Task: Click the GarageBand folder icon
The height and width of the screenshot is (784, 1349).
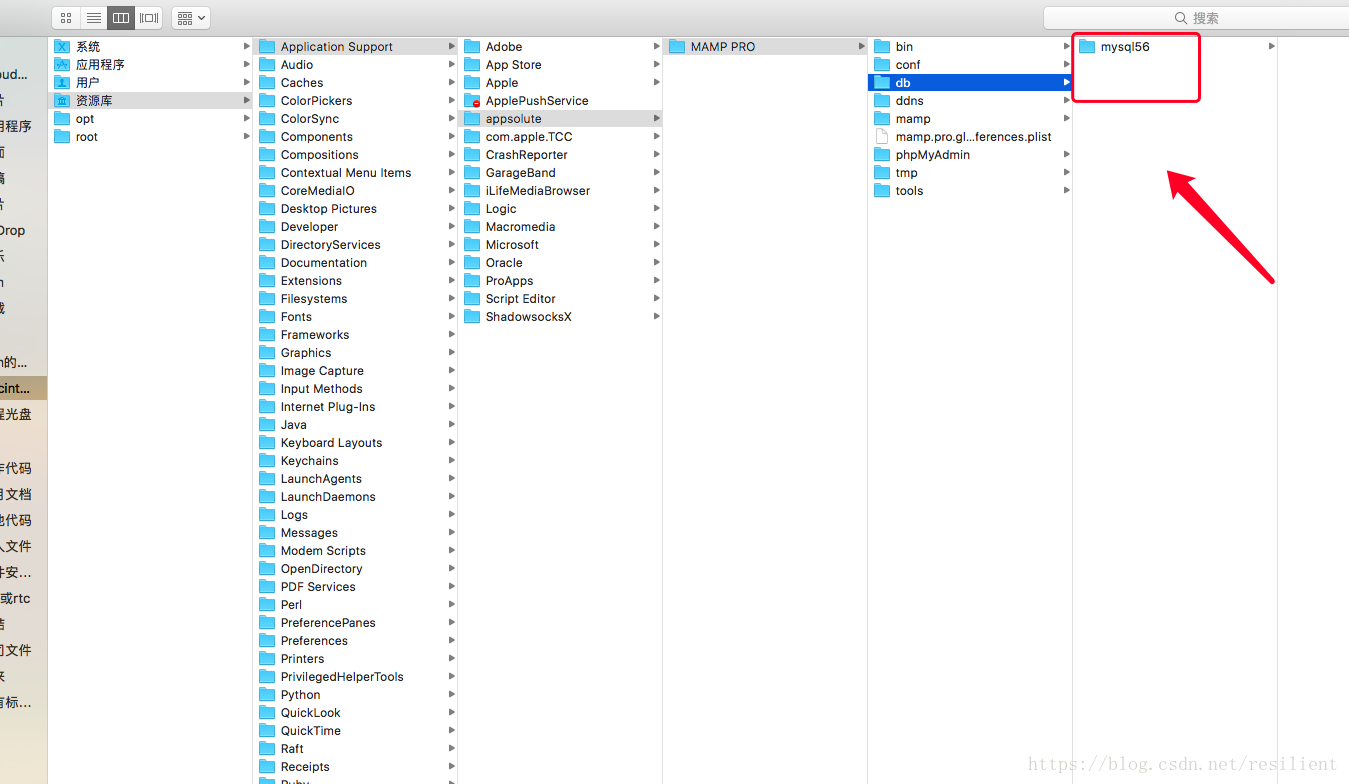Action: (x=472, y=173)
